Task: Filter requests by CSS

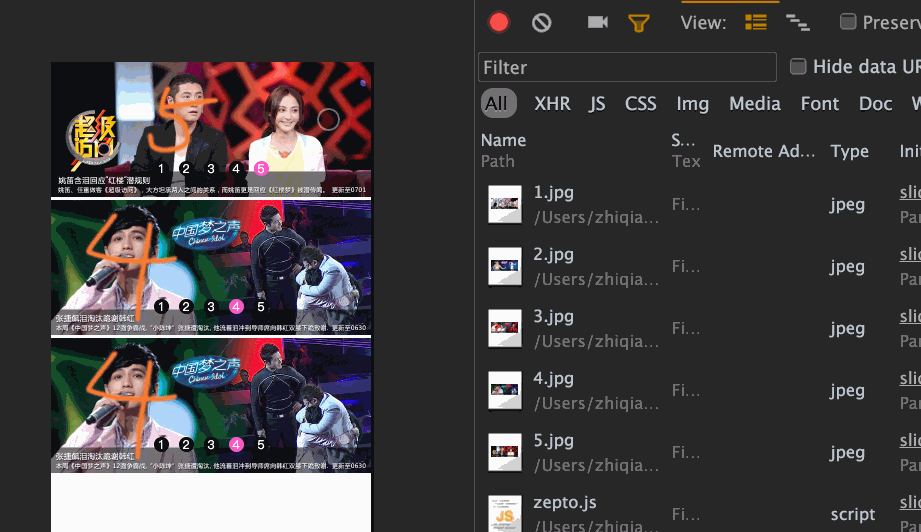Action: coord(640,104)
